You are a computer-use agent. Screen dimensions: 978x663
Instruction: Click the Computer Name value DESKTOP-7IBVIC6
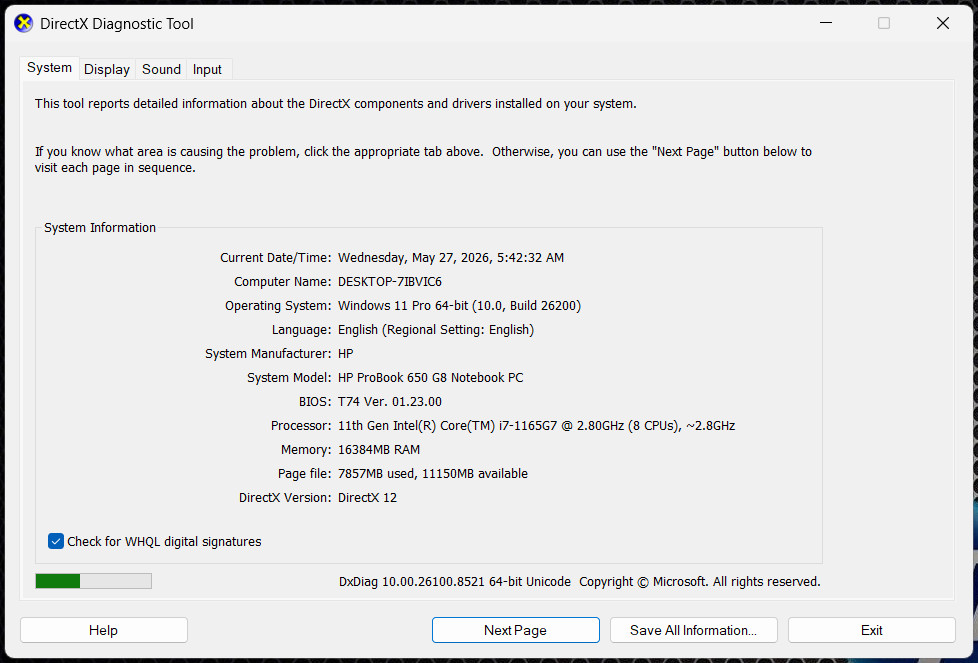tap(390, 281)
